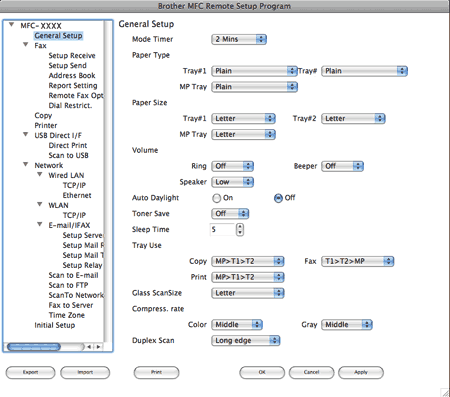The image size is (450, 397).
Task: Select Remote Fax Opt item
Action: point(76,96)
